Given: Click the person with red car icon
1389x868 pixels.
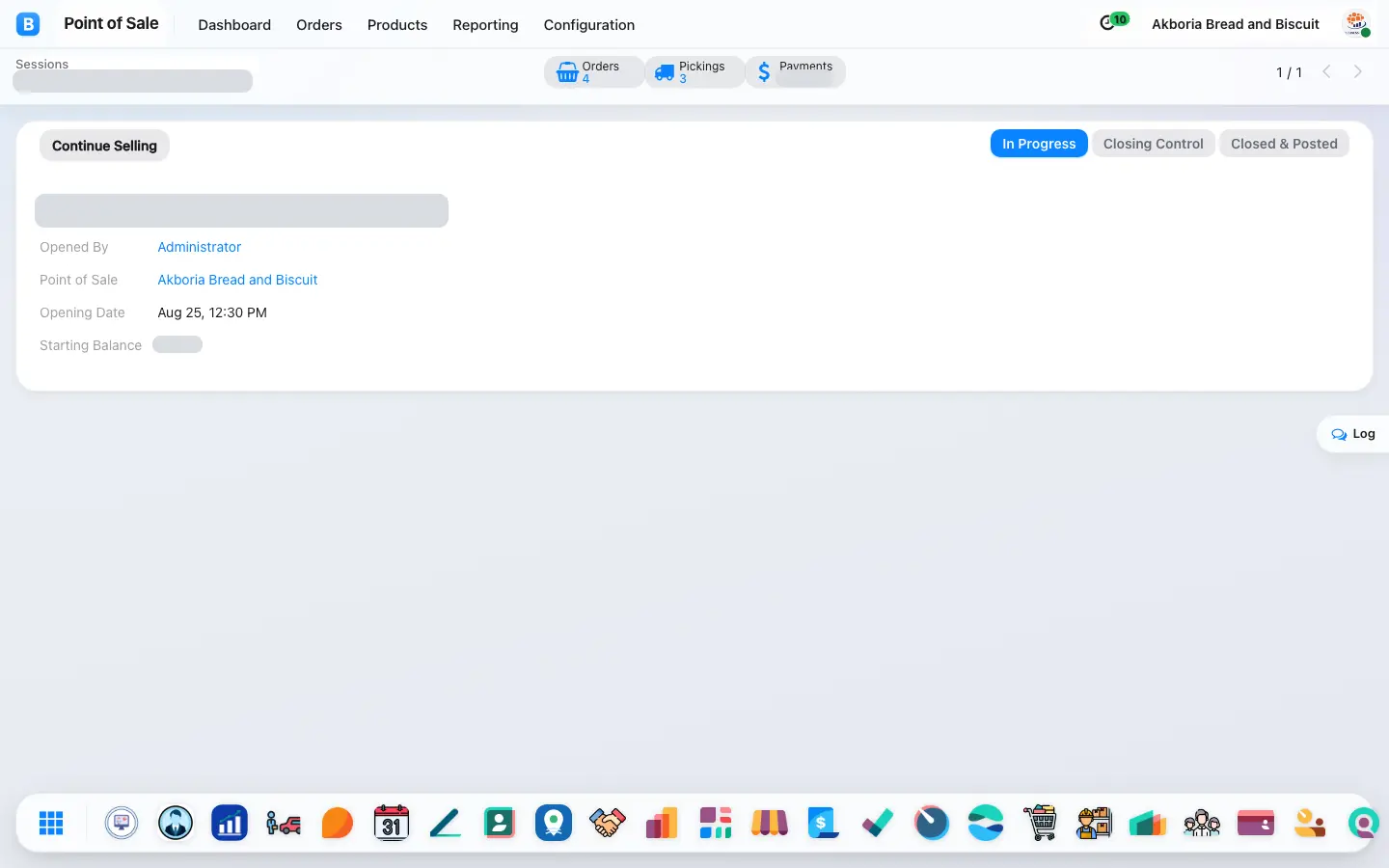Looking at the screenshot, I should pos(284,823).
